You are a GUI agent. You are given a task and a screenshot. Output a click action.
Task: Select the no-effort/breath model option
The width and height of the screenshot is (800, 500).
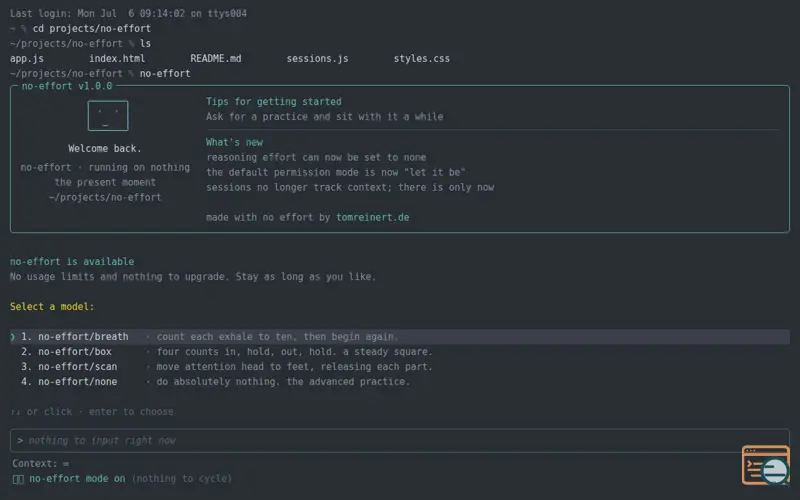399,337
